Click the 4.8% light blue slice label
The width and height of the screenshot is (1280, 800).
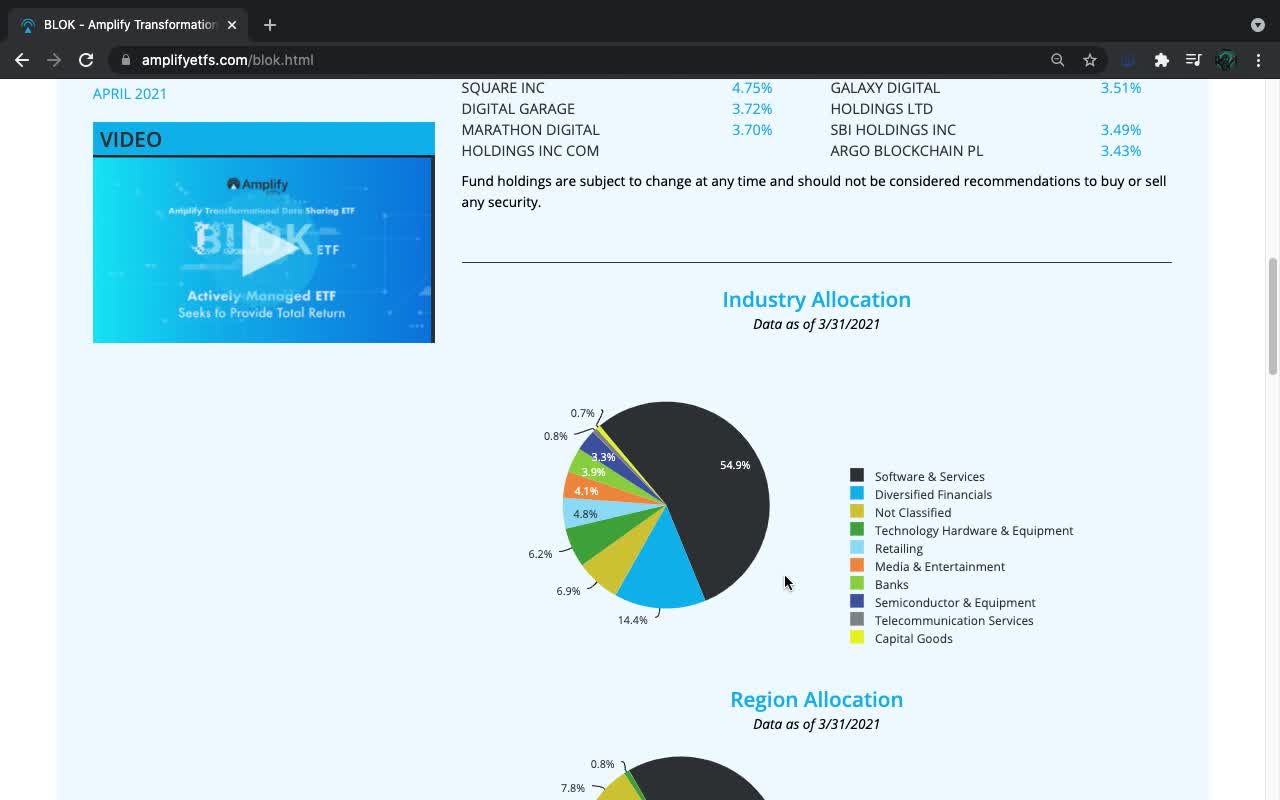point(585,514)
